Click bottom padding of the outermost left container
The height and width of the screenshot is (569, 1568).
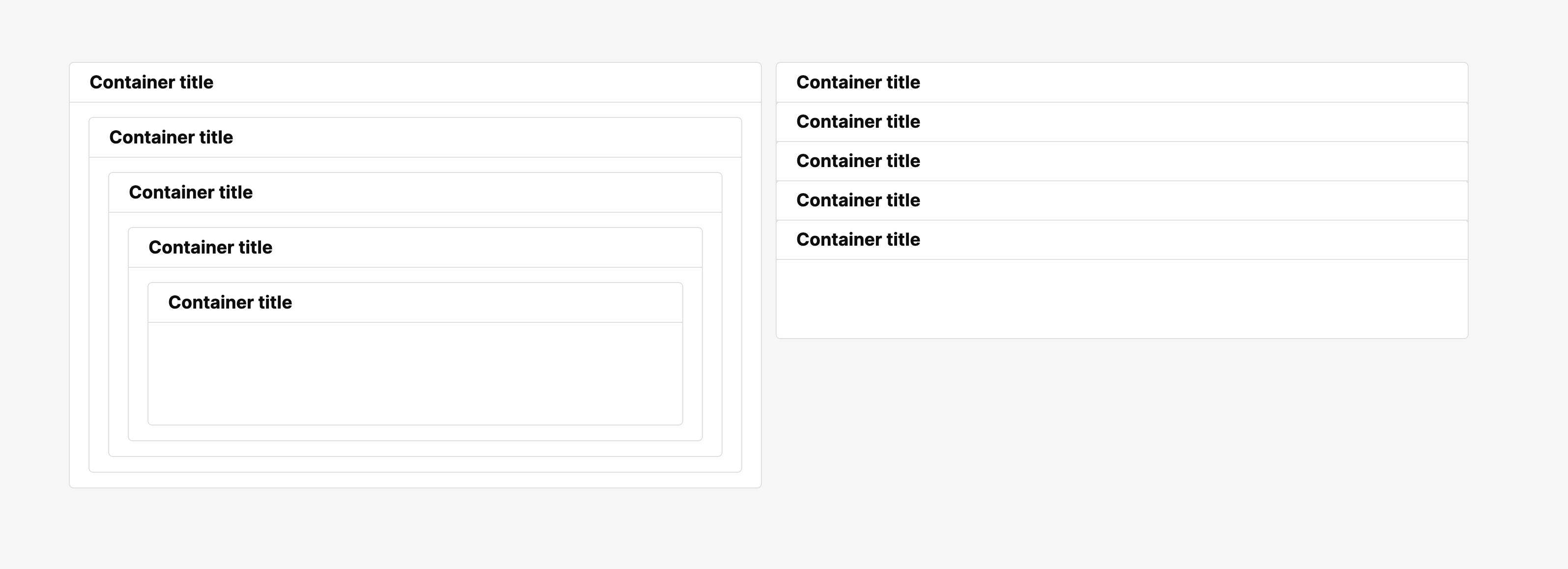point(415,480)
